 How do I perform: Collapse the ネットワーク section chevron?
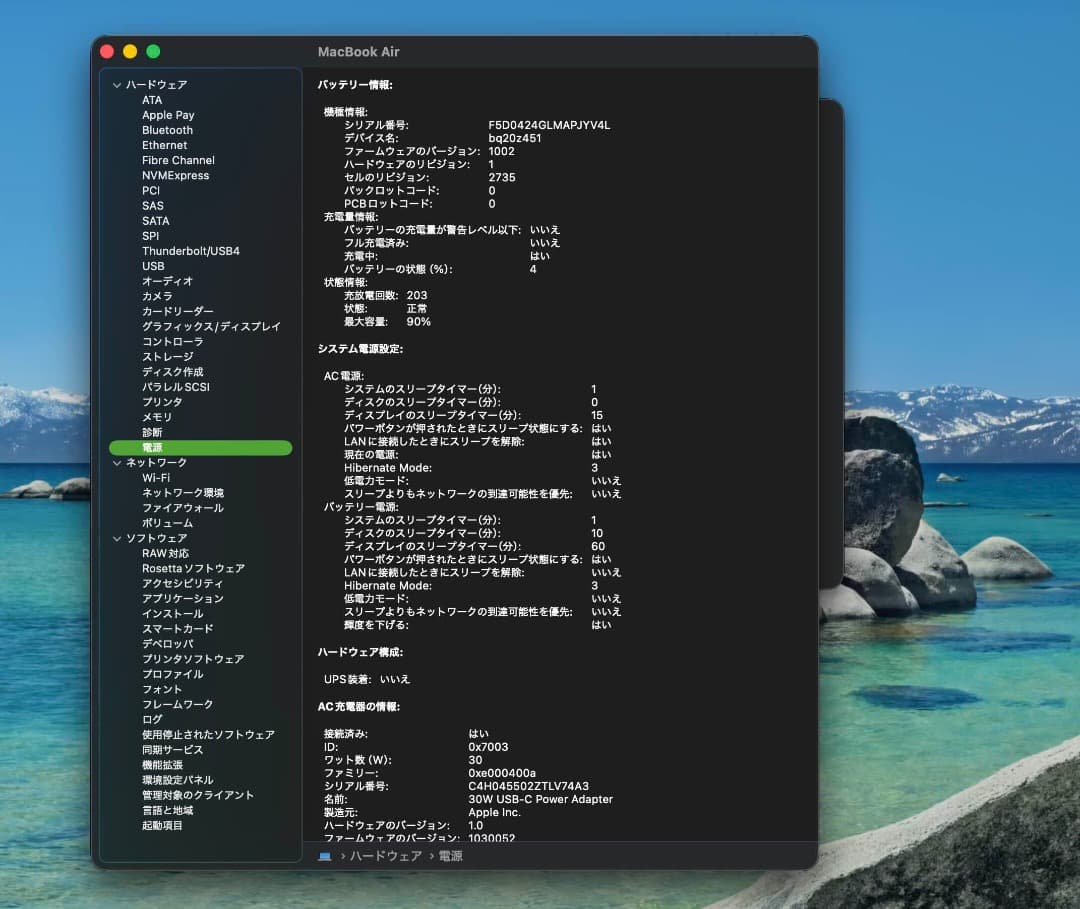[x=117, y=463]
